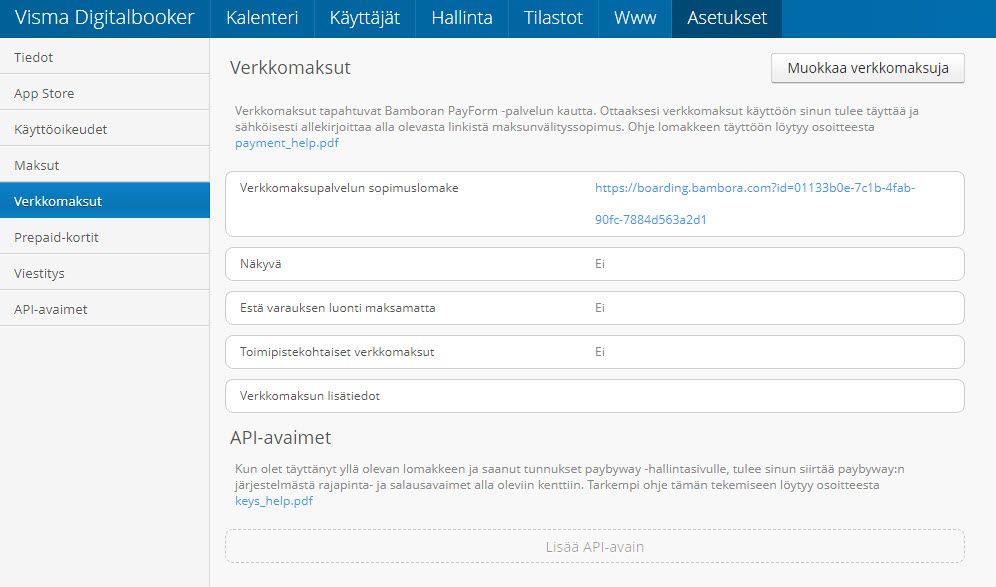The image size is (996, 587).
Task: Select the Www tab
Action: pos(635,18)
